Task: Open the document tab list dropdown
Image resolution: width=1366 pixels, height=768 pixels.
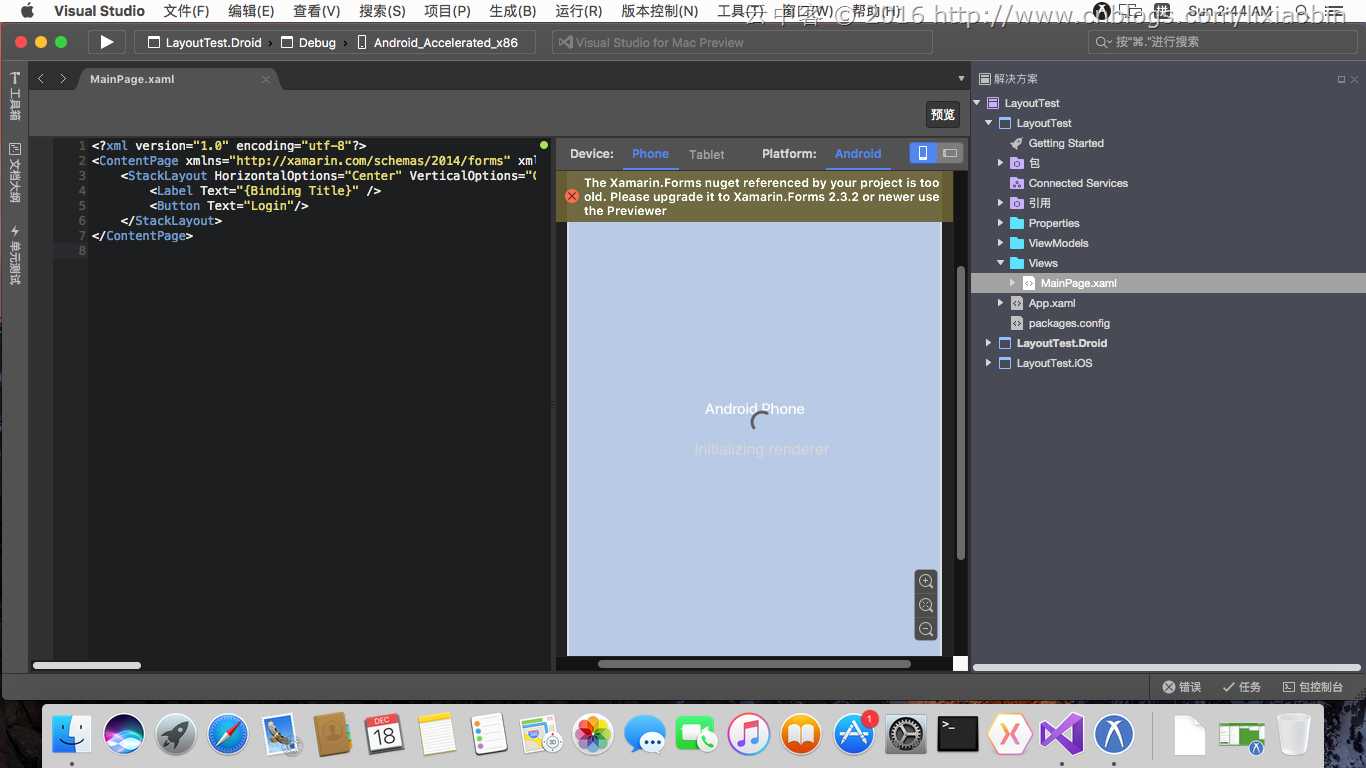Action: (x=961, y=79)
